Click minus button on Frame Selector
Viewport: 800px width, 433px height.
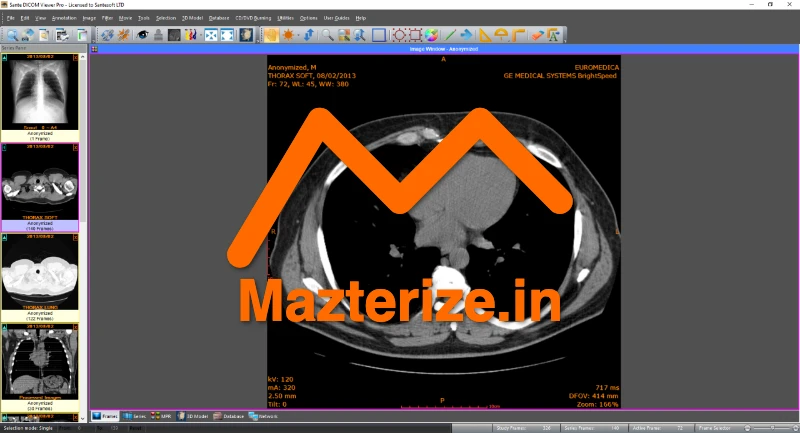coord(747,428)
